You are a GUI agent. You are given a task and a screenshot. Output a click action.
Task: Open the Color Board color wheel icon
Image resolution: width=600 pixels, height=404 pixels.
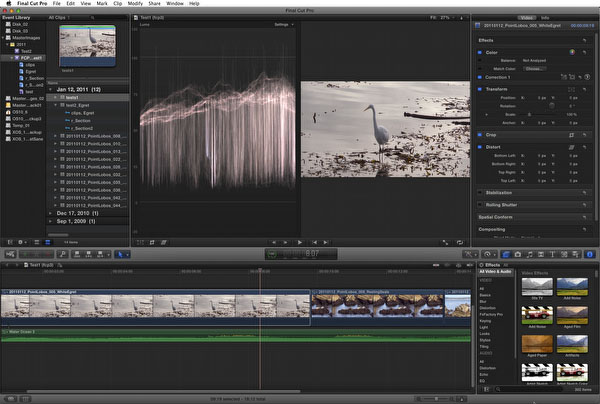572,52
